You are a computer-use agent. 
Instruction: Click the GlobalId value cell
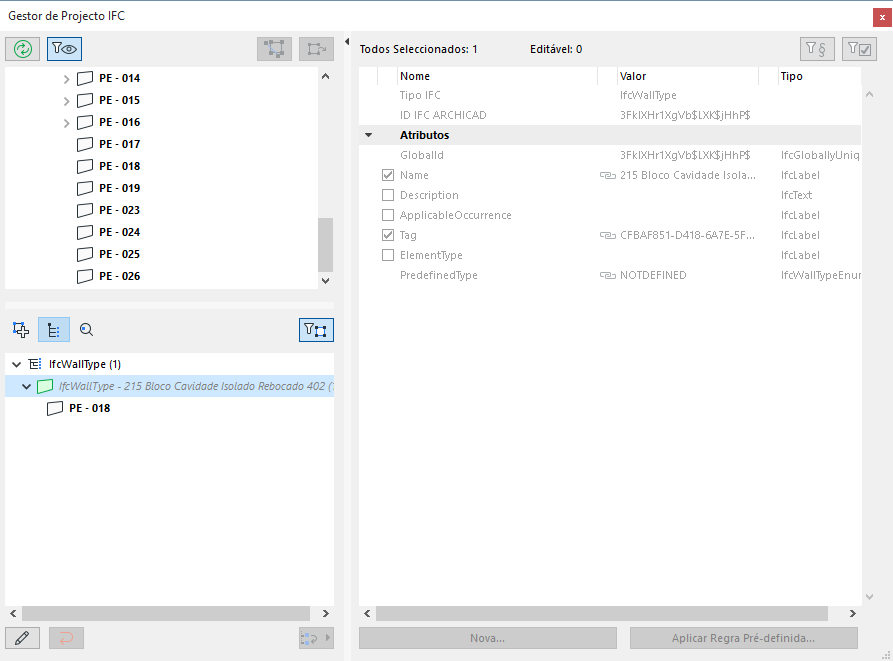pyautogui.click(x=685, y=155)
